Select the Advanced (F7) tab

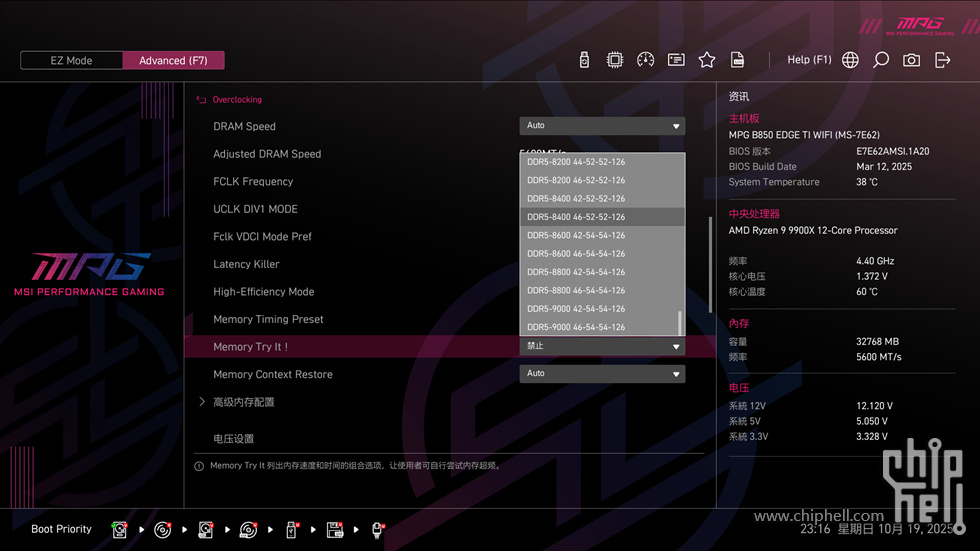coord(173,61)
